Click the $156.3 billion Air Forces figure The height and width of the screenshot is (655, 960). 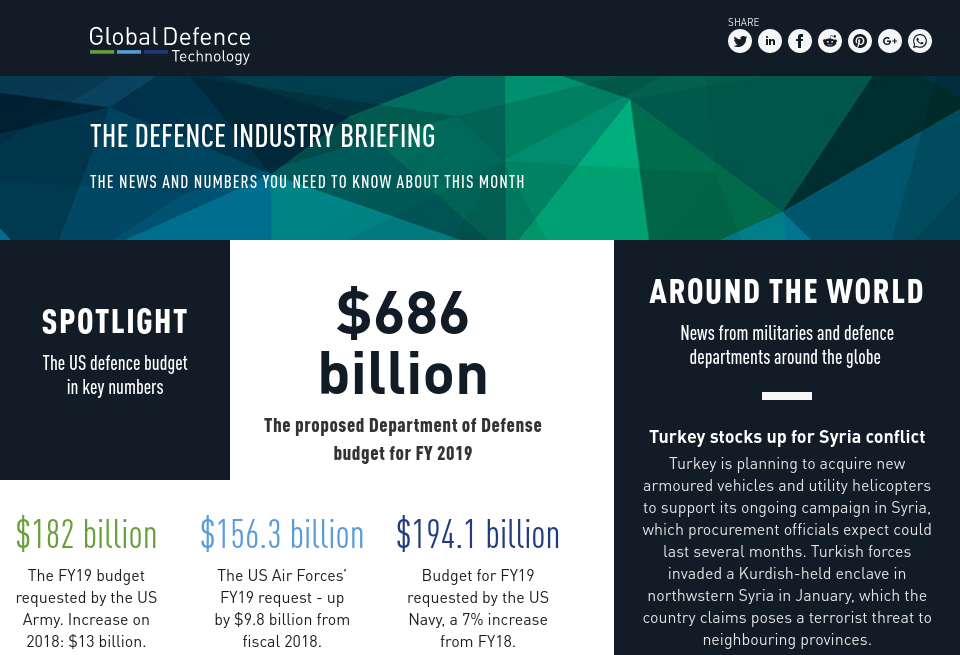pyautogui.click(x=282, y=534)
